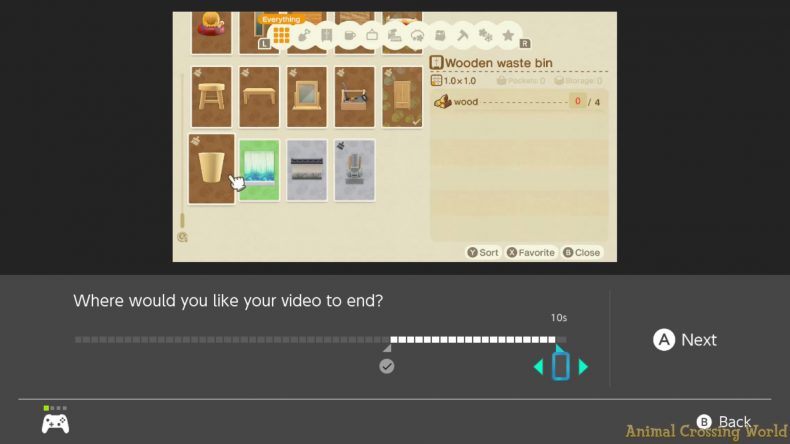Click the controller icon at bottom left

(55, 423)
